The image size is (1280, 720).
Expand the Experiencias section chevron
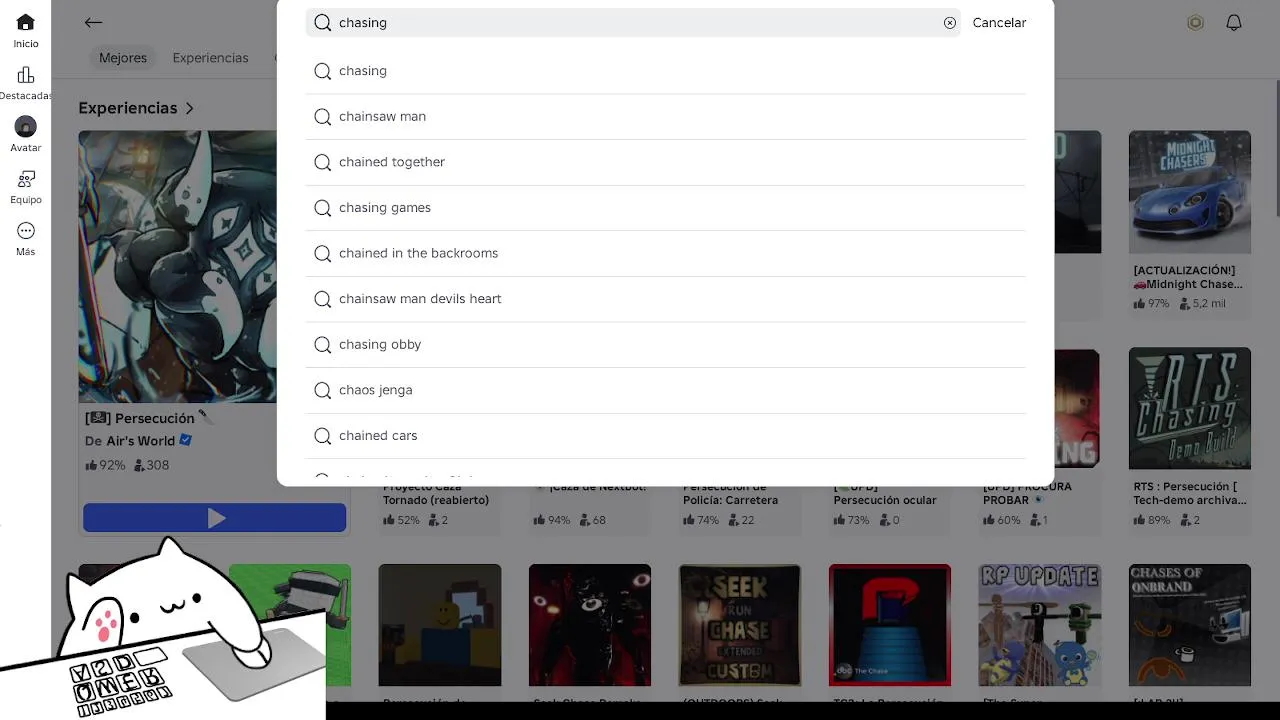189,108
